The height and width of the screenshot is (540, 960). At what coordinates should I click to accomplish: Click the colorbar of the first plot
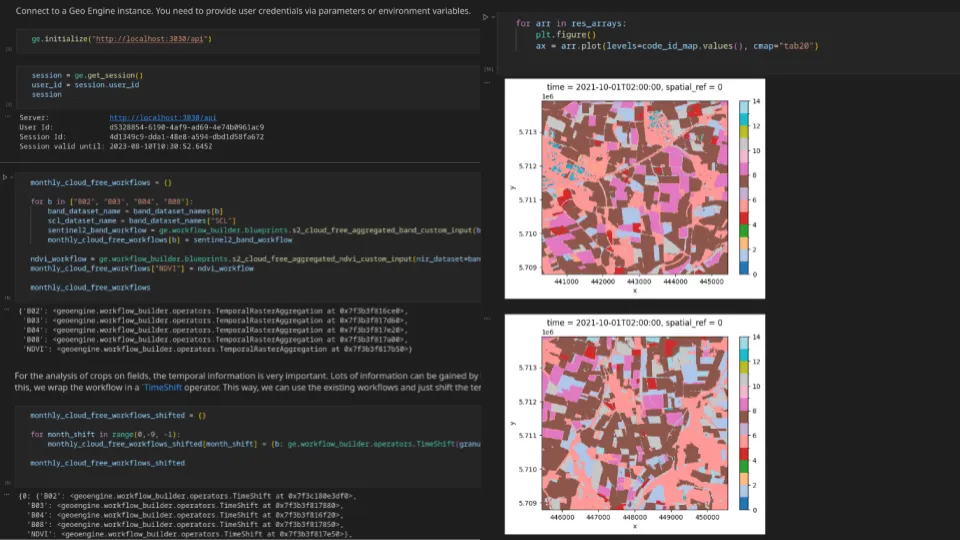pyautogui.click(x=743, y=187)
